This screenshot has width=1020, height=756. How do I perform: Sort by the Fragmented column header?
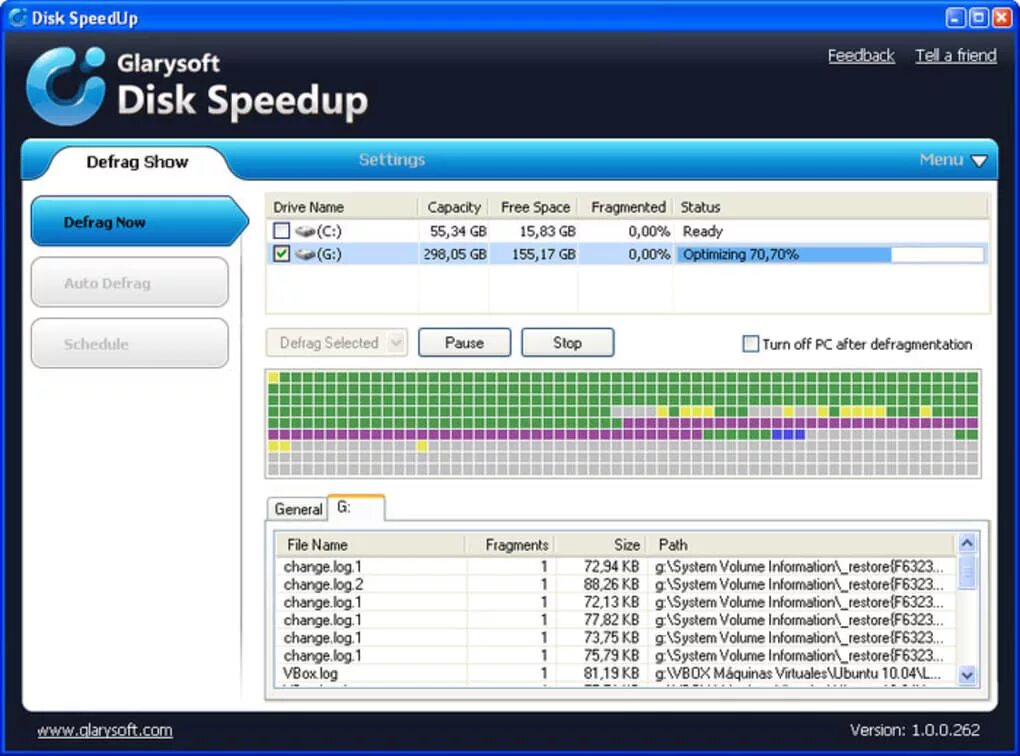626,207
